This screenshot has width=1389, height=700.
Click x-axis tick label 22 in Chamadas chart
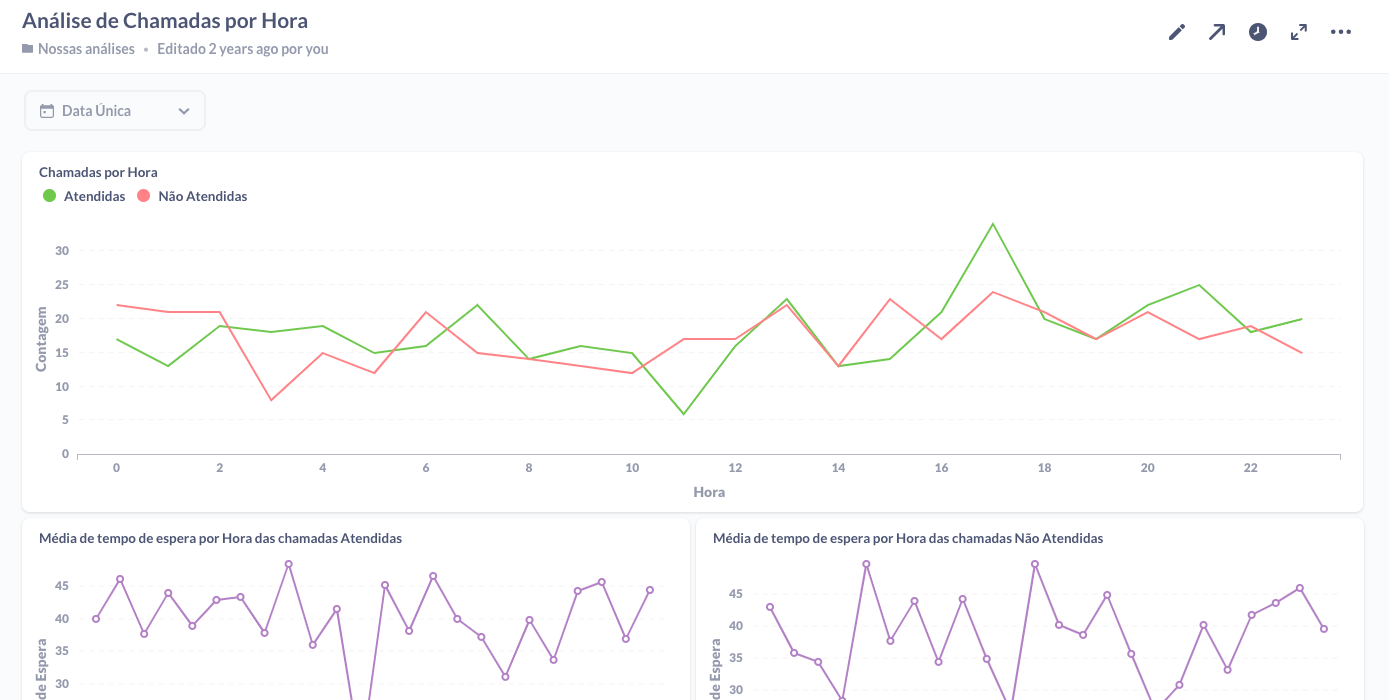pyautogui.click(x=1251, y=468)
